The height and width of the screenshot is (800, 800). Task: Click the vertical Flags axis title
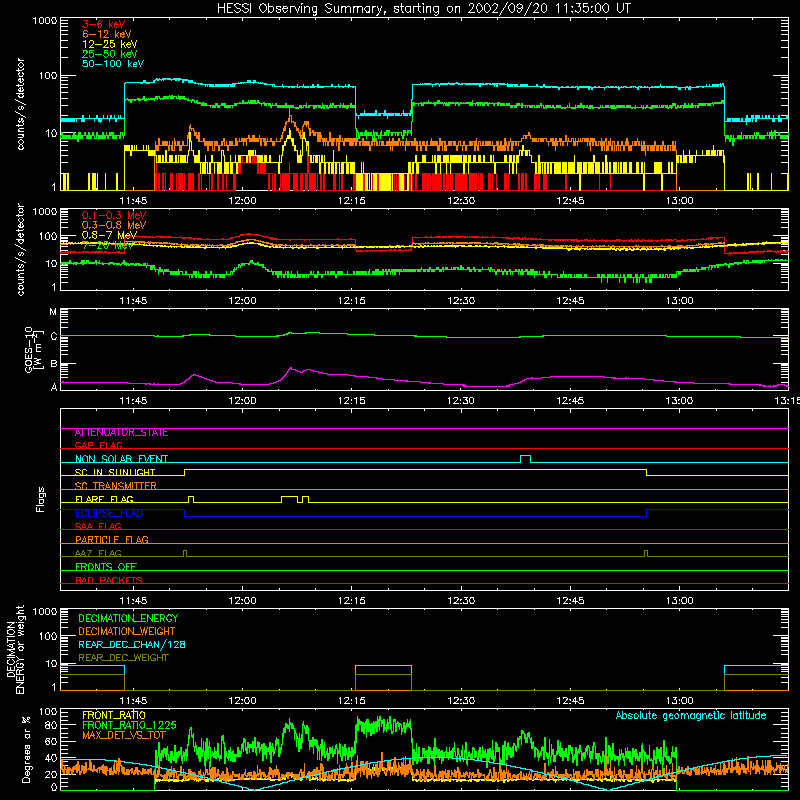[x=41, y=499]
